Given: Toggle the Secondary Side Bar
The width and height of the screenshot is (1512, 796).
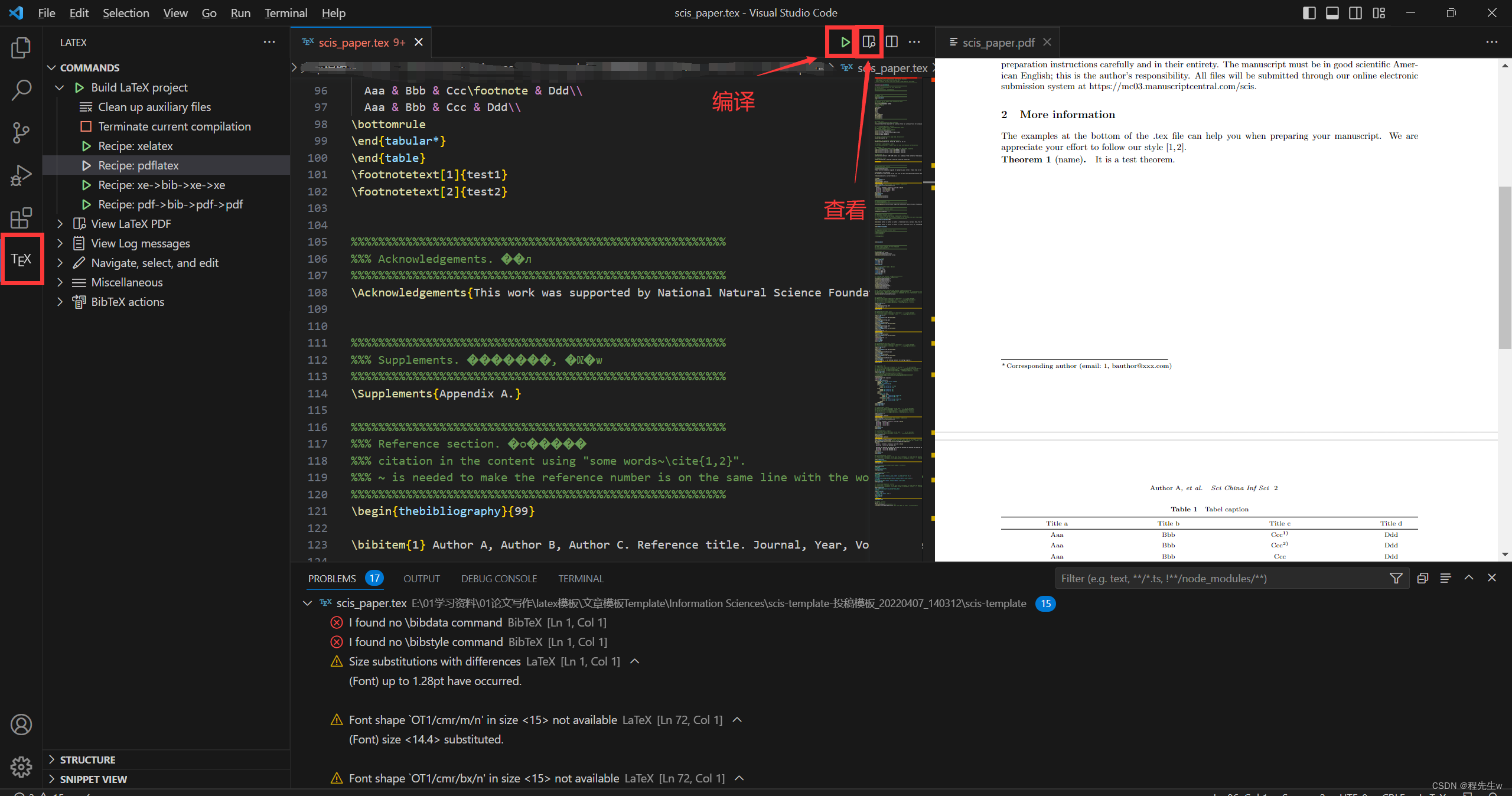Looking at the screenshot, I should coord(1355,12).
